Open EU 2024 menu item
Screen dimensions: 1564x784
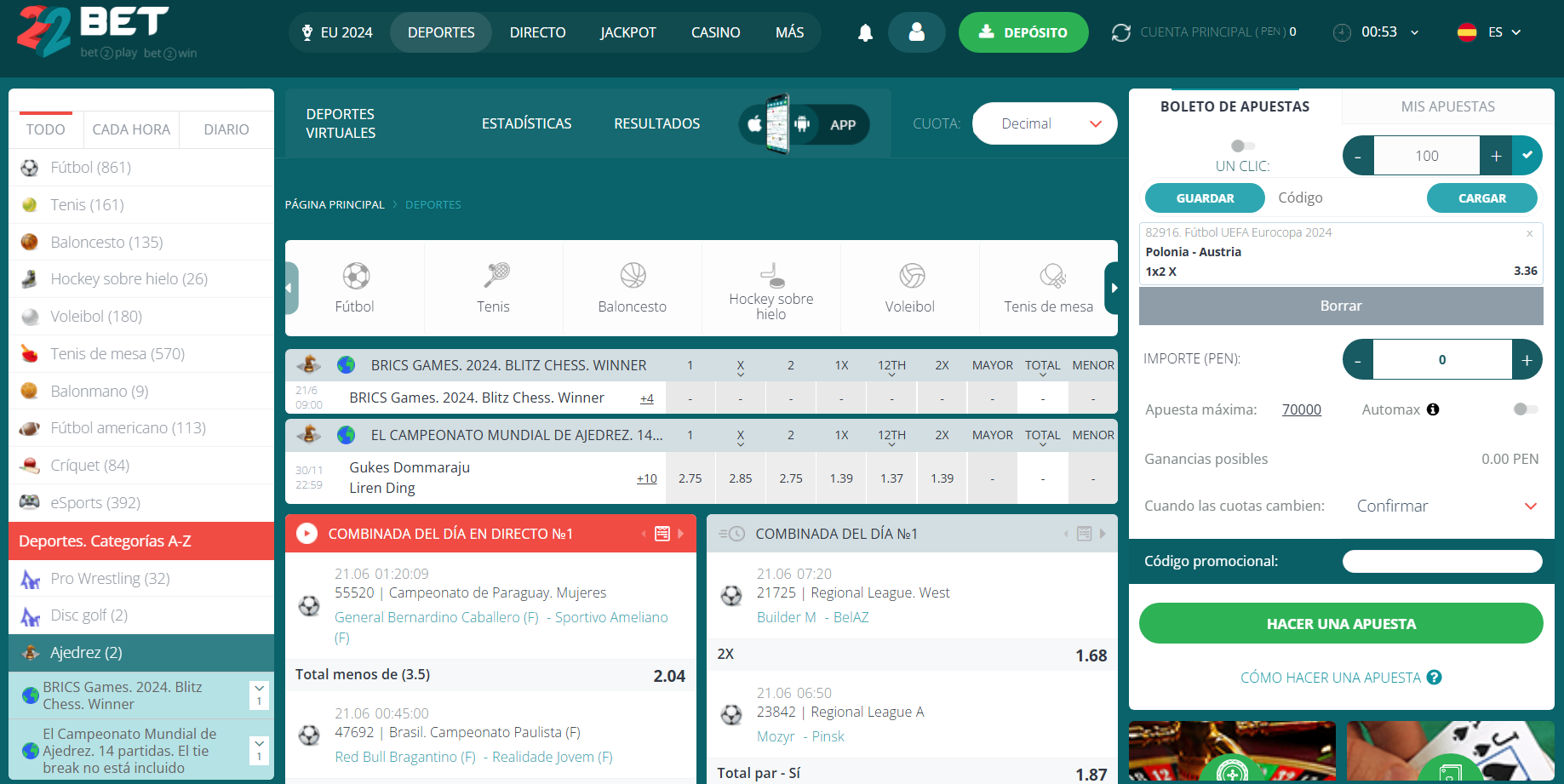pos(338,32)
